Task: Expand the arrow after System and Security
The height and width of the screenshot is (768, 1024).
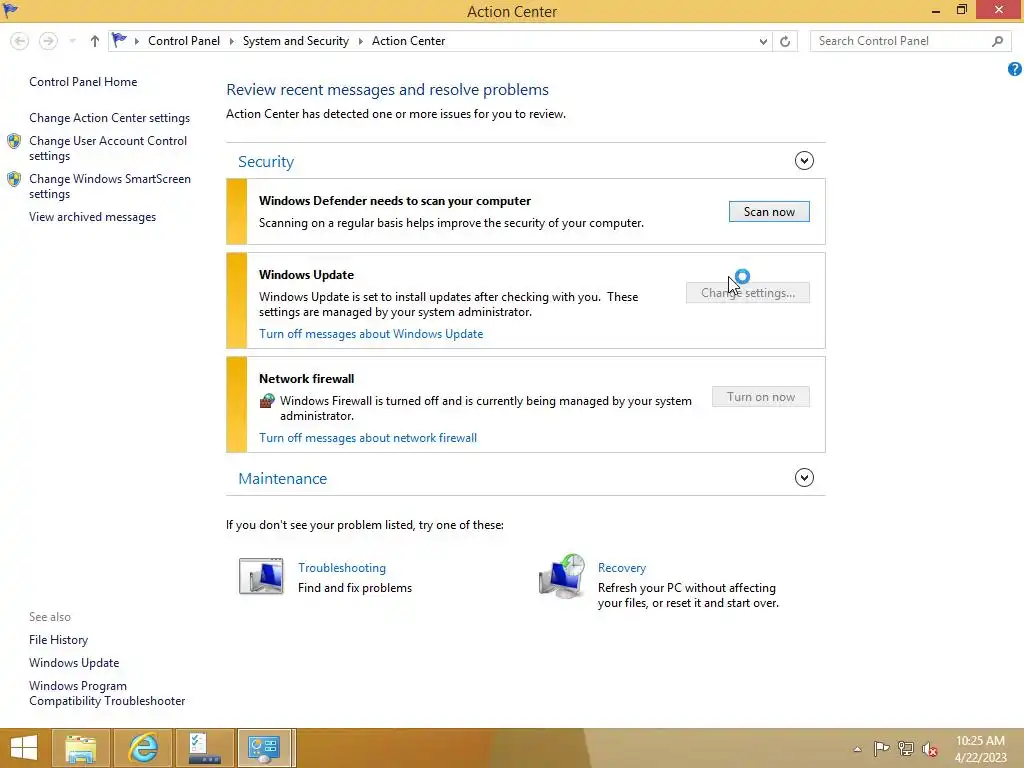Action: coord(360,41)
